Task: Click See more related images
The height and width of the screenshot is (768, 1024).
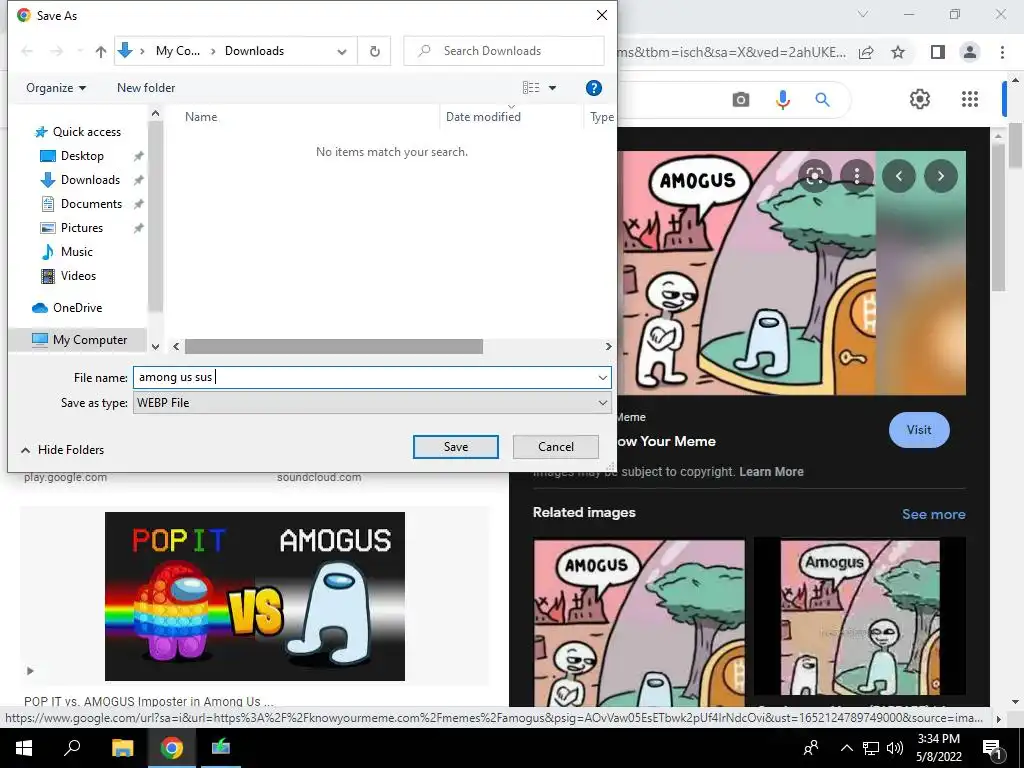Action: (933, 515)
